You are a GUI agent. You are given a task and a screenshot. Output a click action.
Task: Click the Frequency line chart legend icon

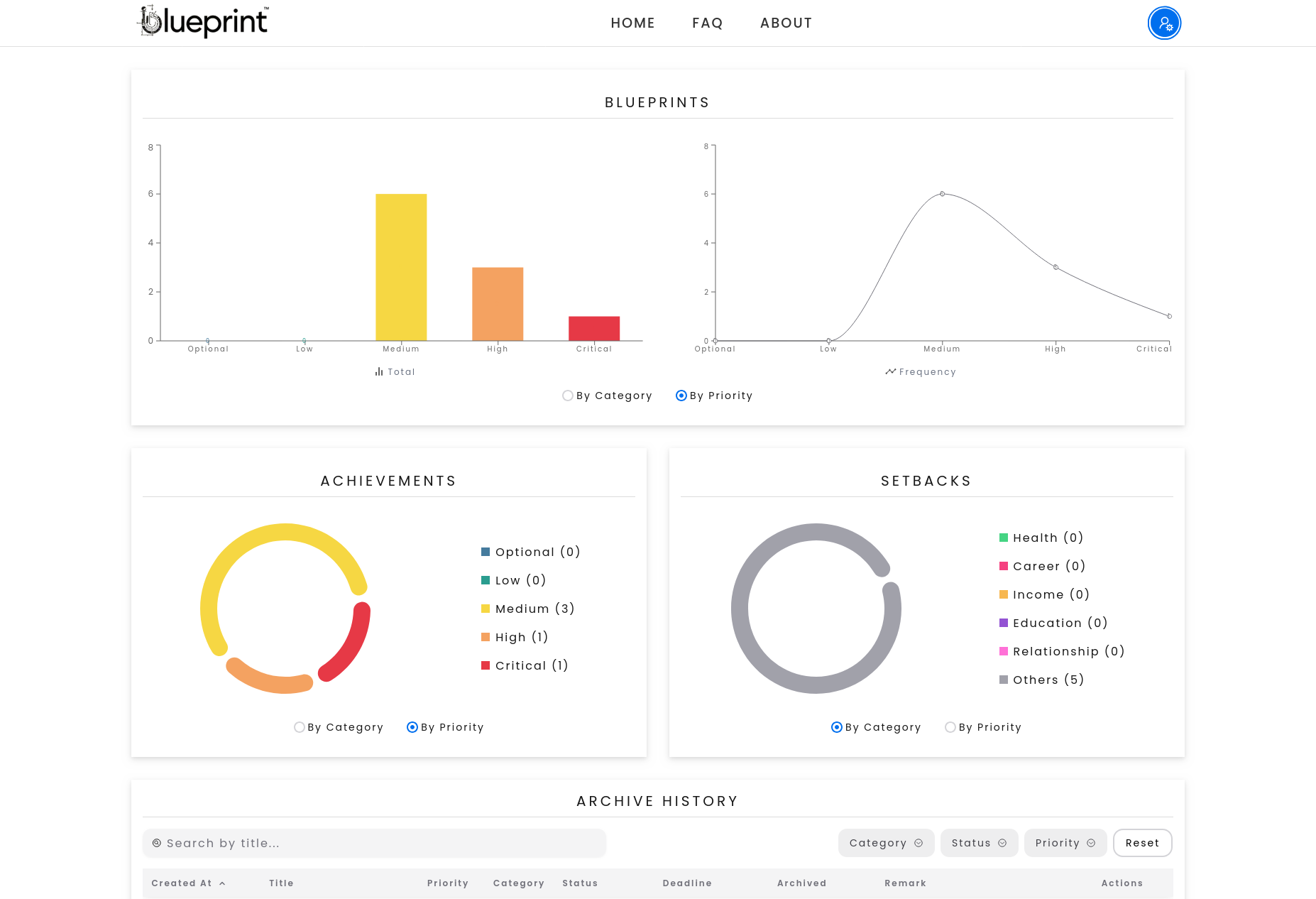pos(890,371)
